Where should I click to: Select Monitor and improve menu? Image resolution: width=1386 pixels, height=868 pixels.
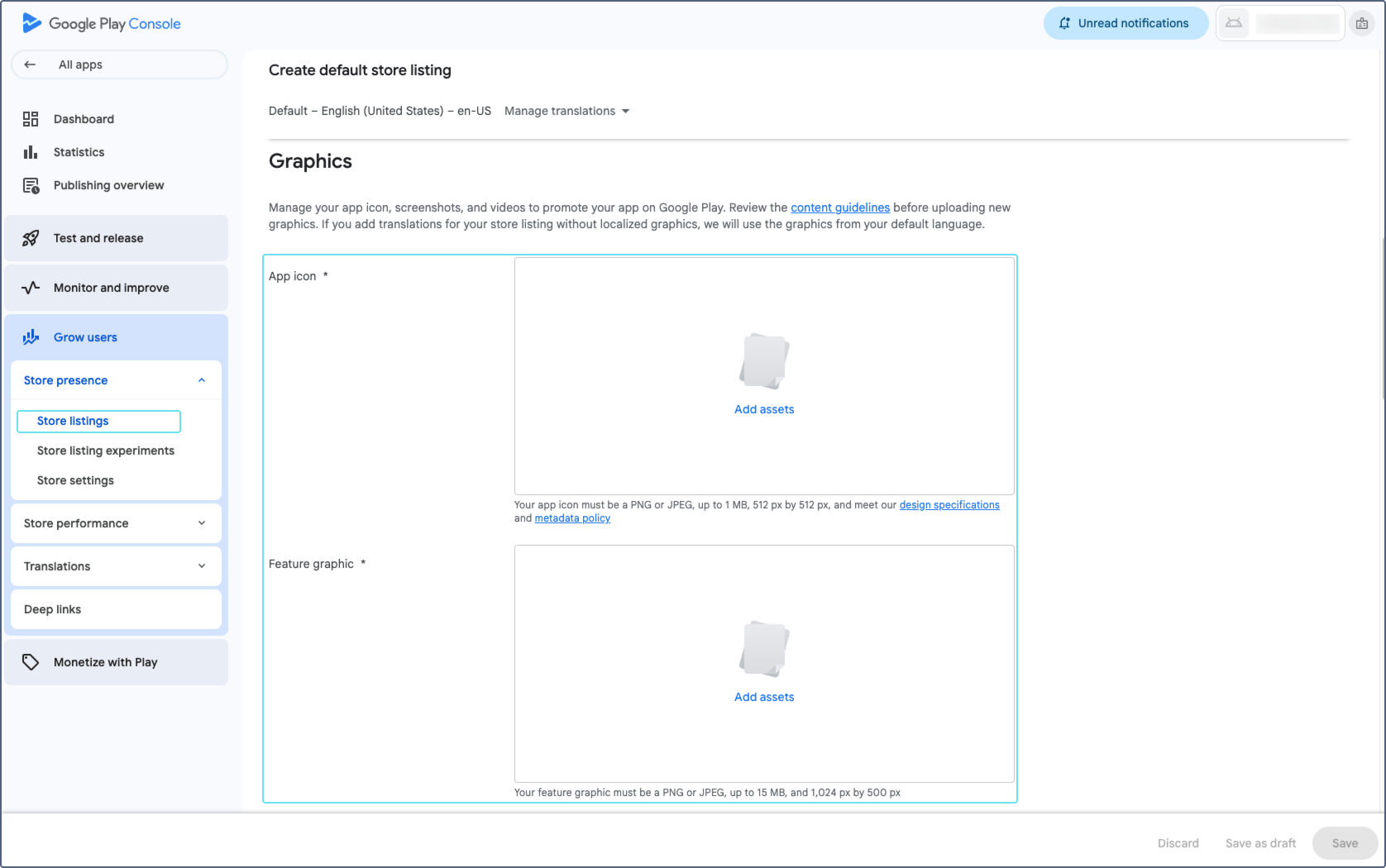point(117,288)
